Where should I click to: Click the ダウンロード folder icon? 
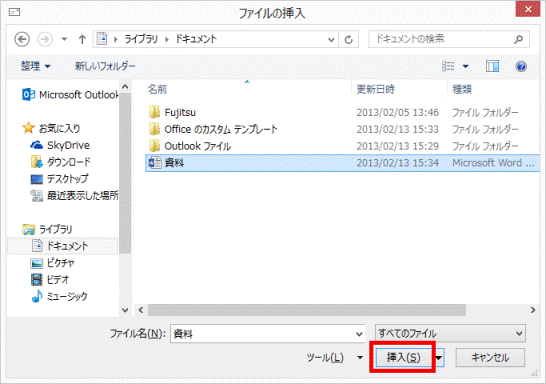pyautogui.click(x=37, y=162)
